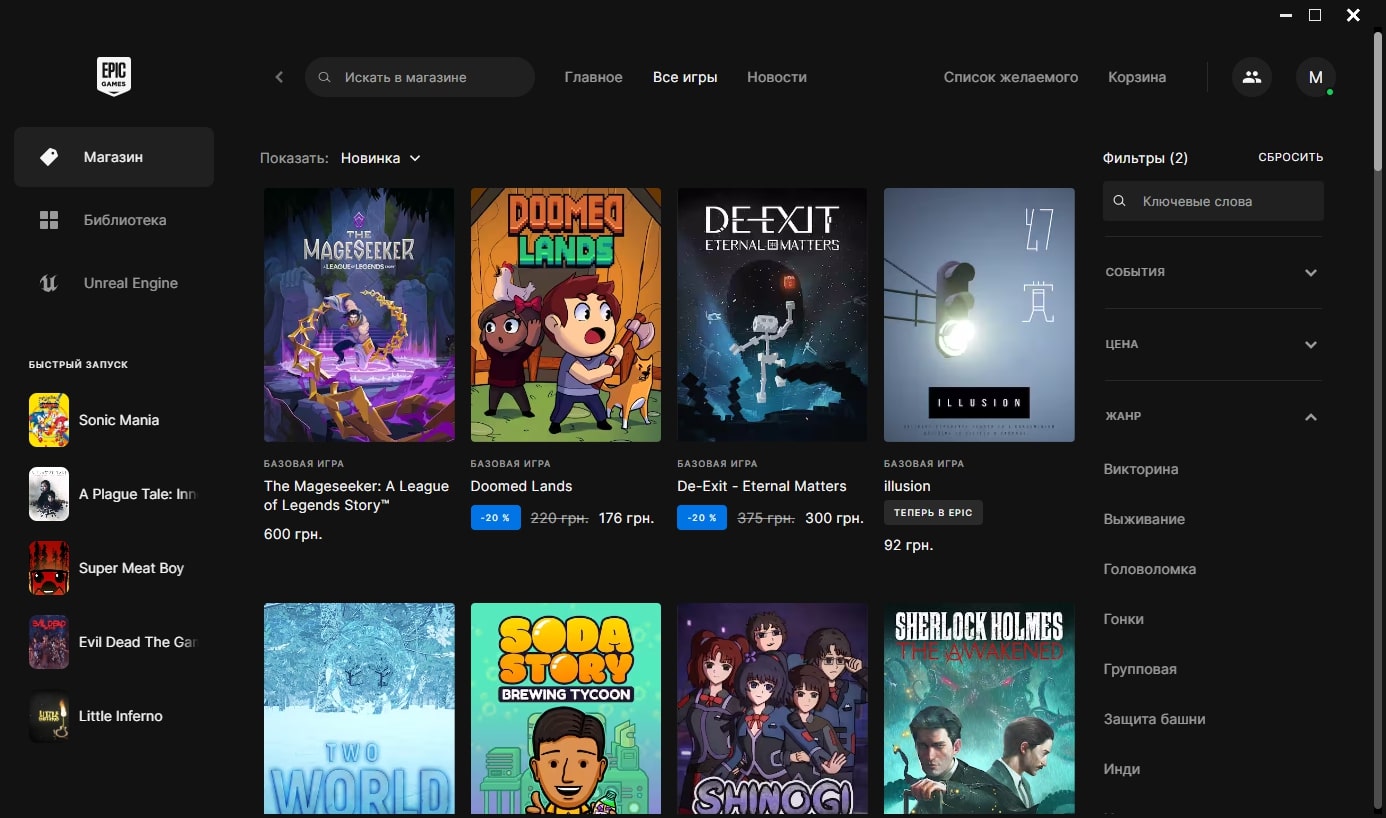Open the Главное tab
Screen dimensions: 1386x818
593,77
